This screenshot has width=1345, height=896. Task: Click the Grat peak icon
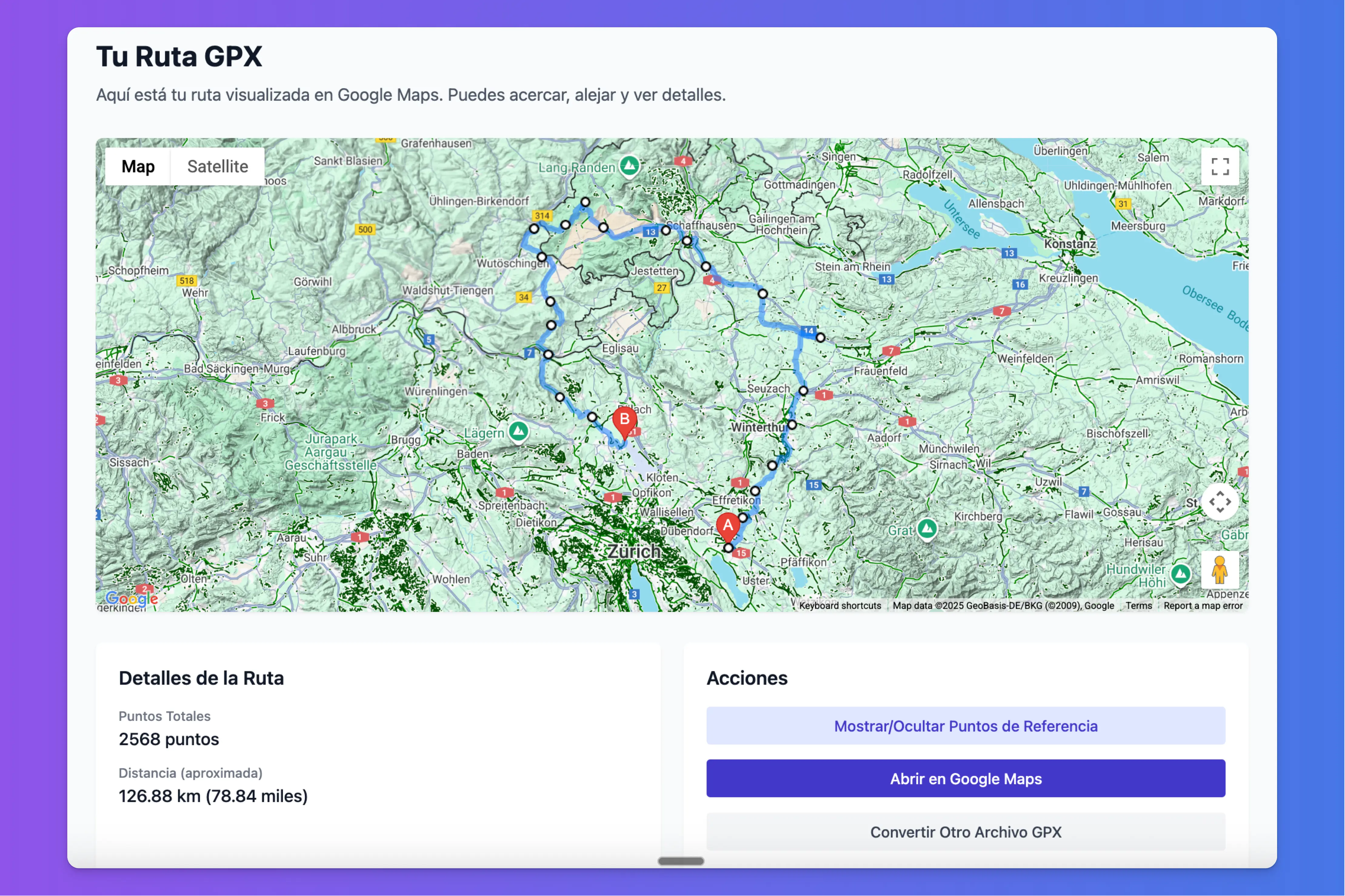(926, 529)
